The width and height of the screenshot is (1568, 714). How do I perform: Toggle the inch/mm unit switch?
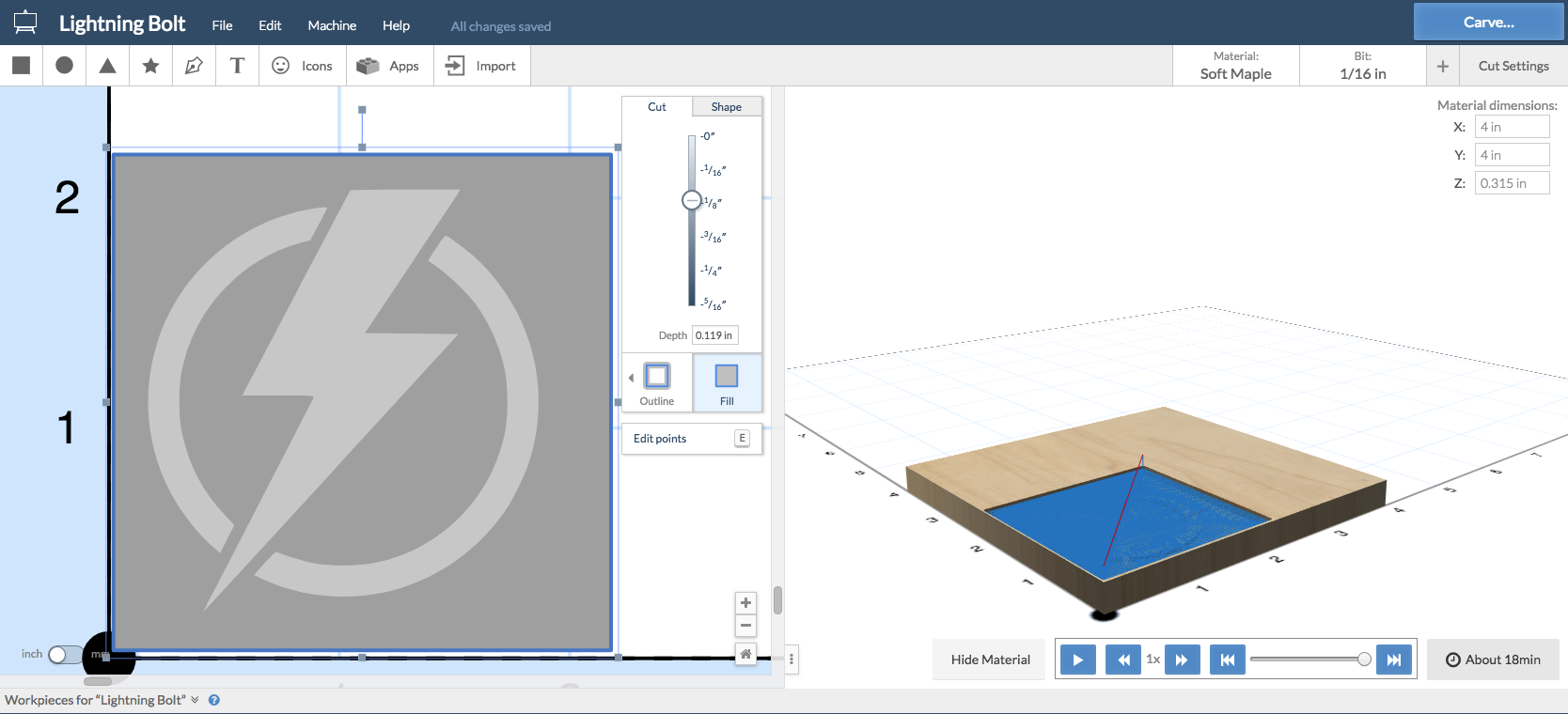(x=65, y=654)
